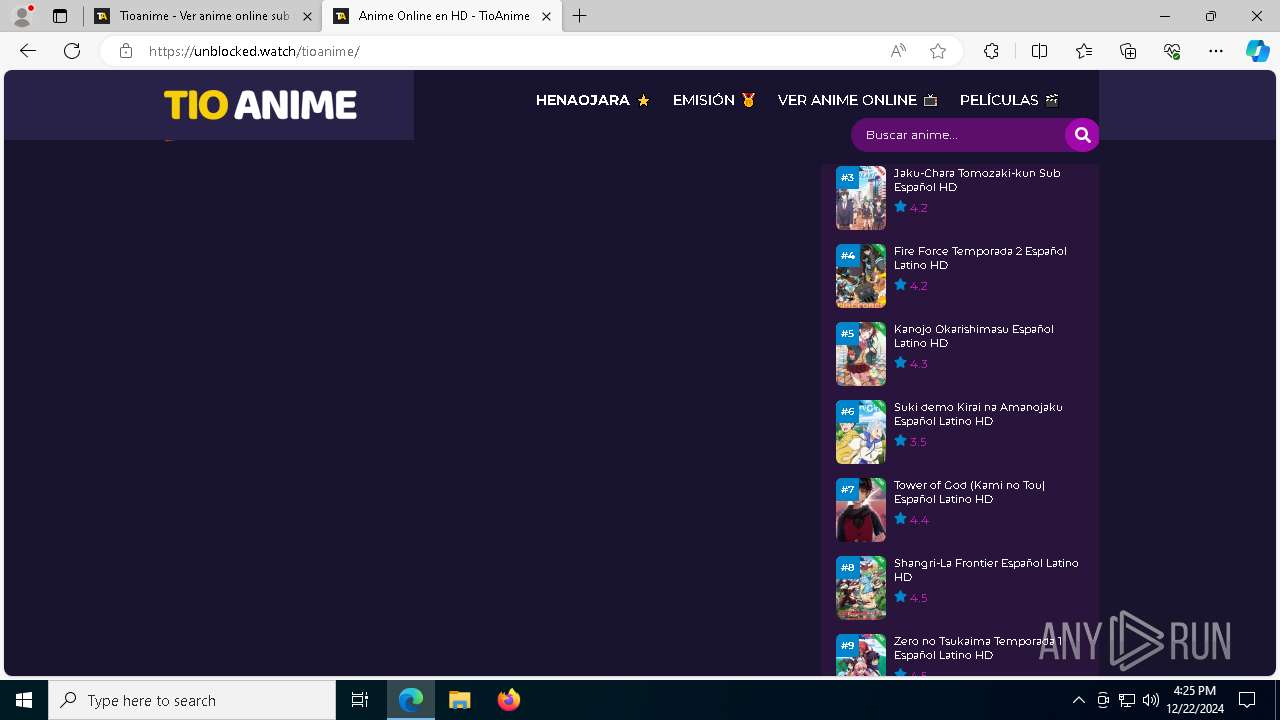The height and width of the screenshot is (720, 1280).
Task: Open the Collections icon
Action: (1128, 51)
